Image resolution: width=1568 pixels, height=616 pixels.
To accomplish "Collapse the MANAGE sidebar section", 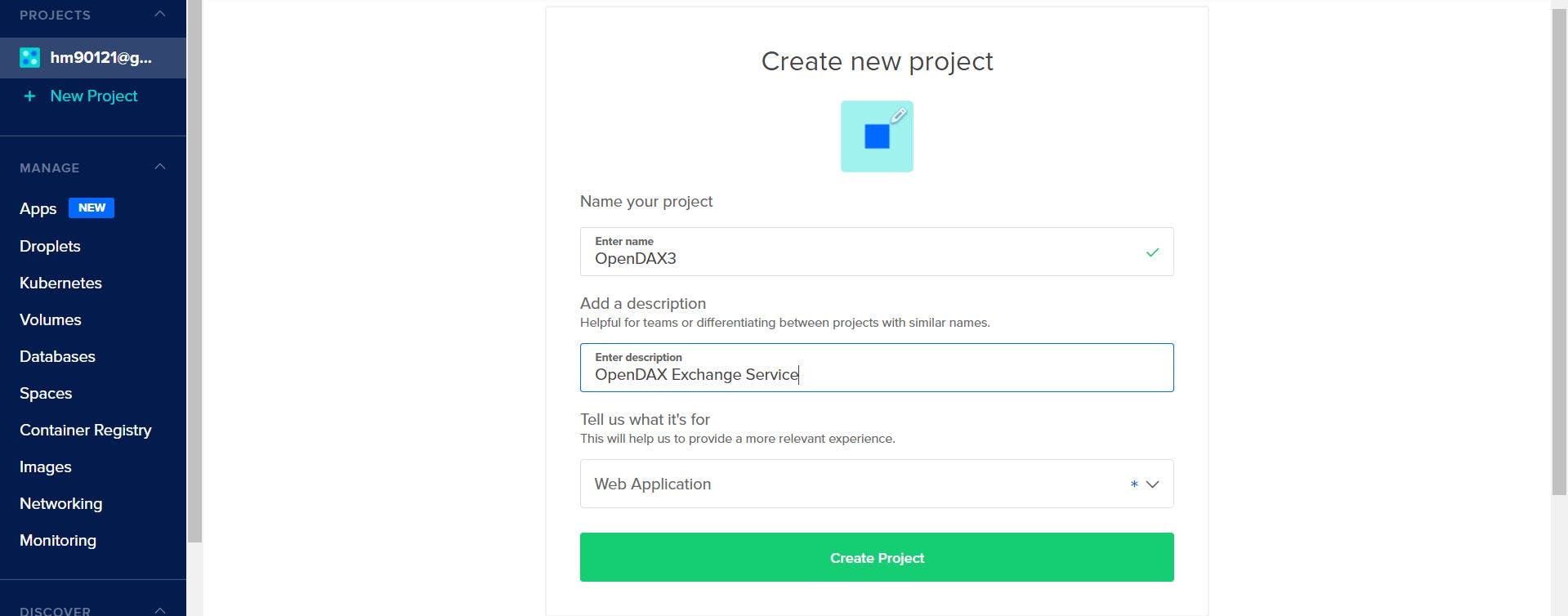I will coord(160,167).
